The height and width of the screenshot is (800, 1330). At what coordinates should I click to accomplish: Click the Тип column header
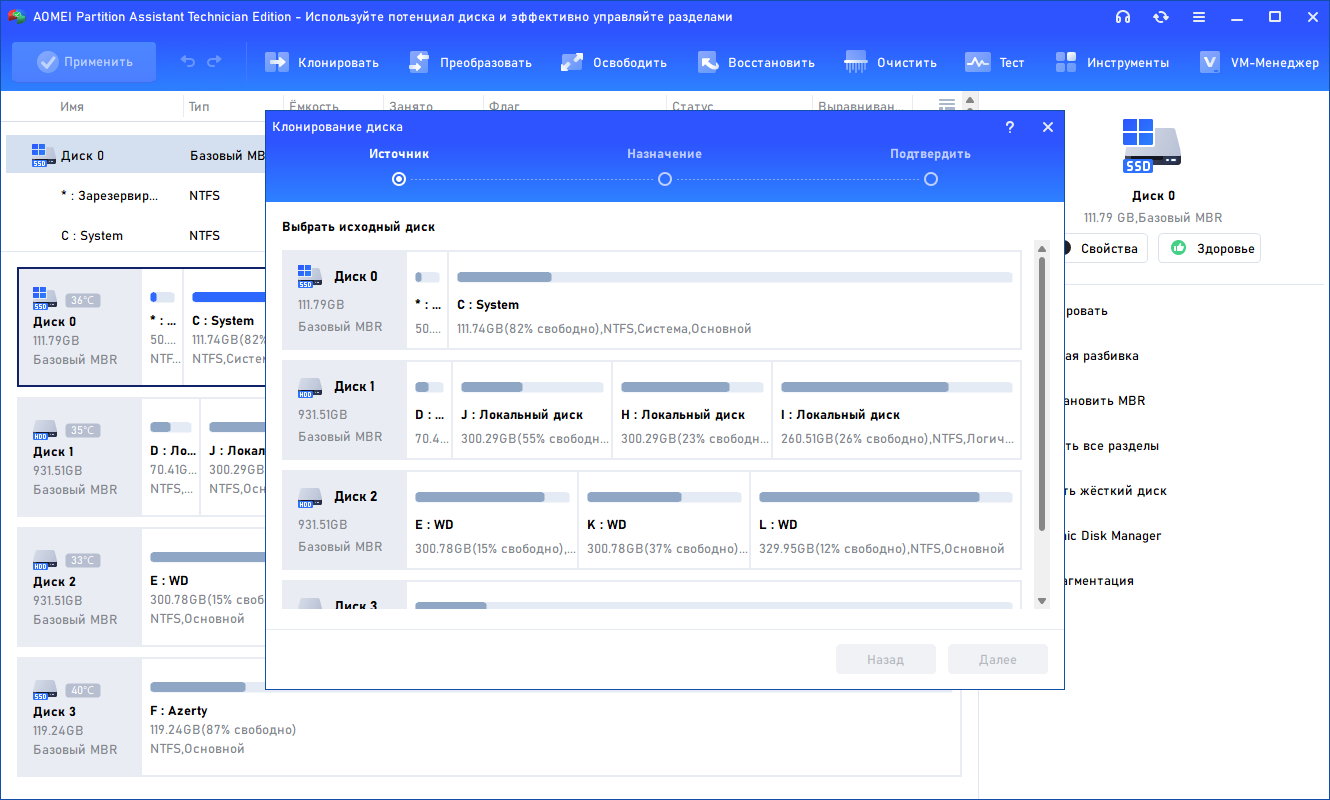pyautogui.click(x=199, y=106)
